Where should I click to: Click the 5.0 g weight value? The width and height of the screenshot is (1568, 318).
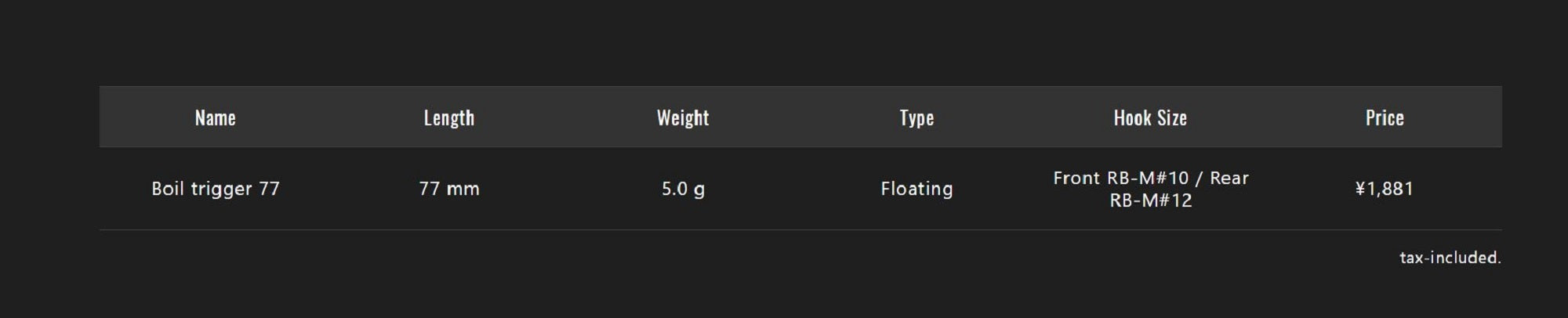[x=682, y=189]
